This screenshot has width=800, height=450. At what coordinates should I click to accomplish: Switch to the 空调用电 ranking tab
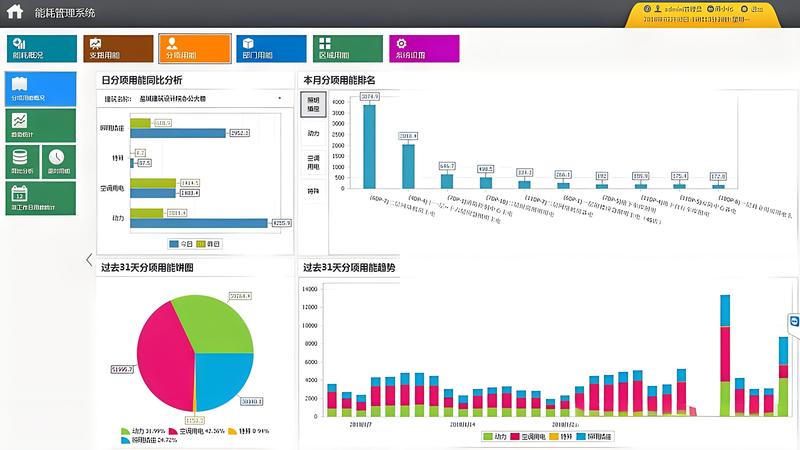pos(313,162)
